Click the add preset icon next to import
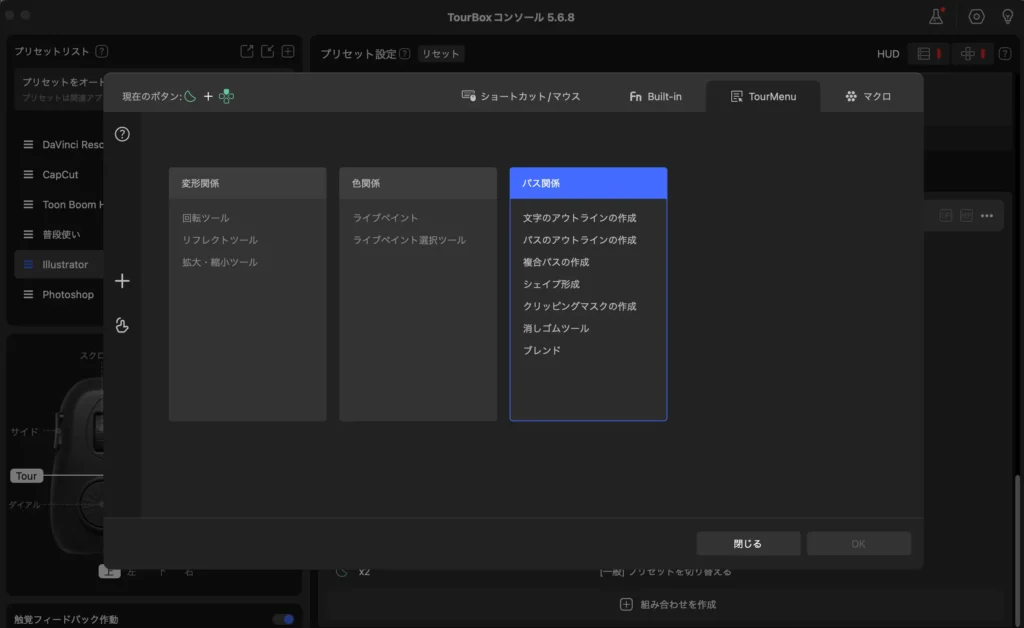The height and width of the screenshot is (628, 1024). point(288,51)
